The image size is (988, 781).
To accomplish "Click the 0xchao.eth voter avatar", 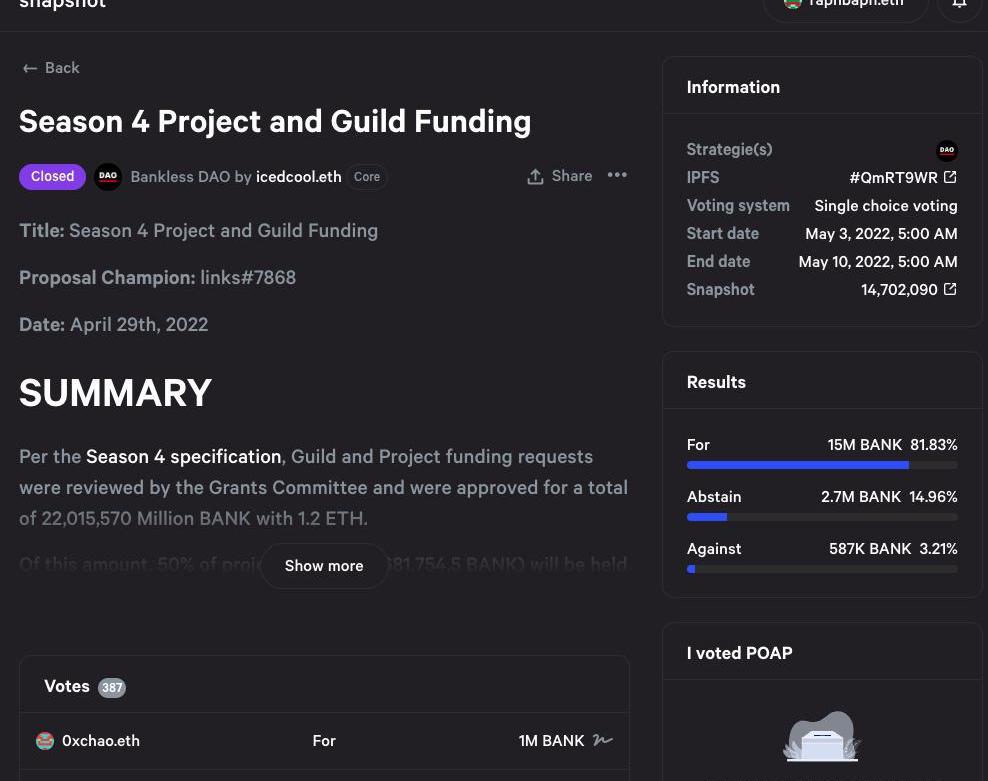I will [x=45, y=741].
